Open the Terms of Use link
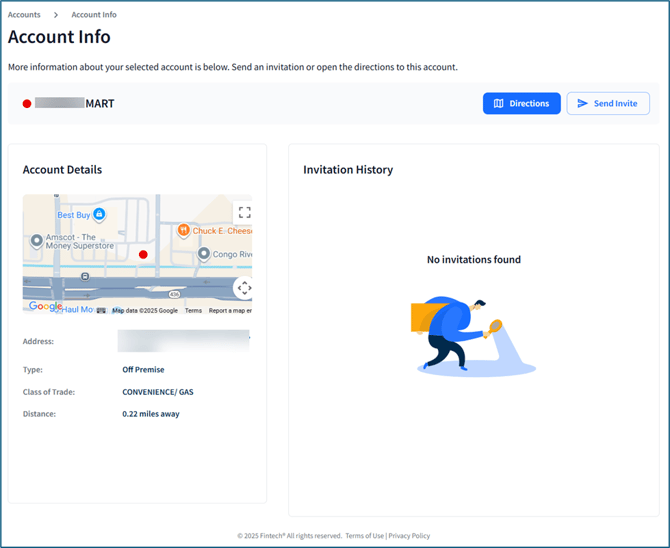Viewport: 670px width, 548px height. pos(364,536)
